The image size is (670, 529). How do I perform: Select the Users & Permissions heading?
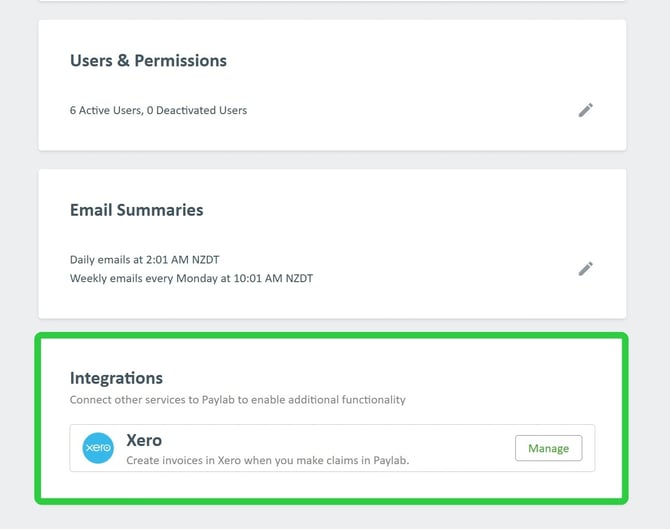click(148, 61)
